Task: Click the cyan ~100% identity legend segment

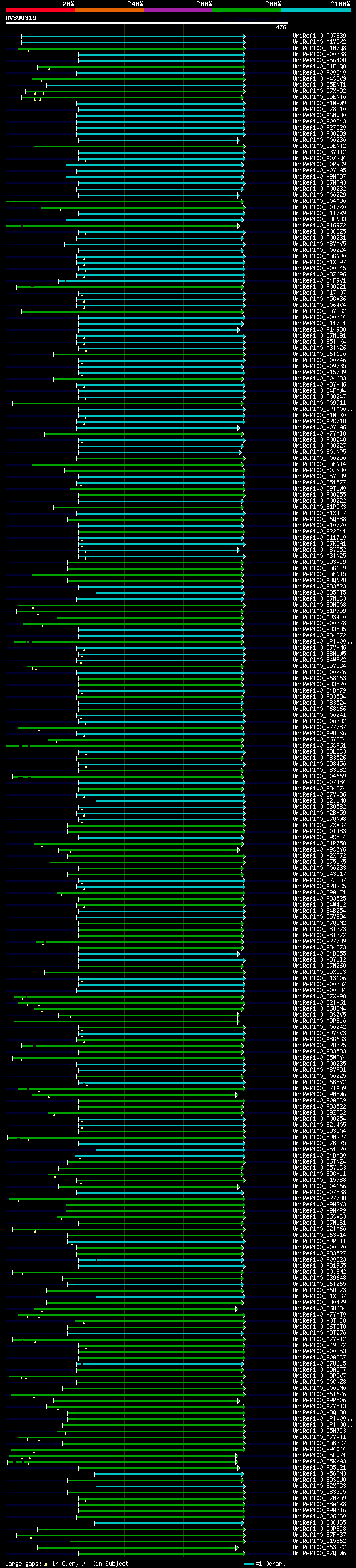Action: point(316,10)
